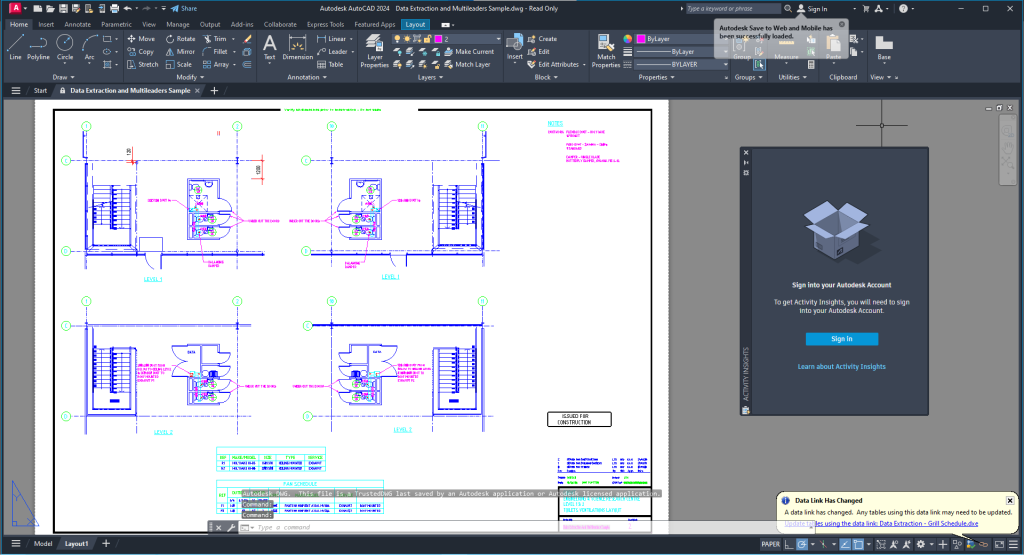The image size is (1024, 555).
Task: Open the object color ByLayer magenta swatch
Action: 641,39
